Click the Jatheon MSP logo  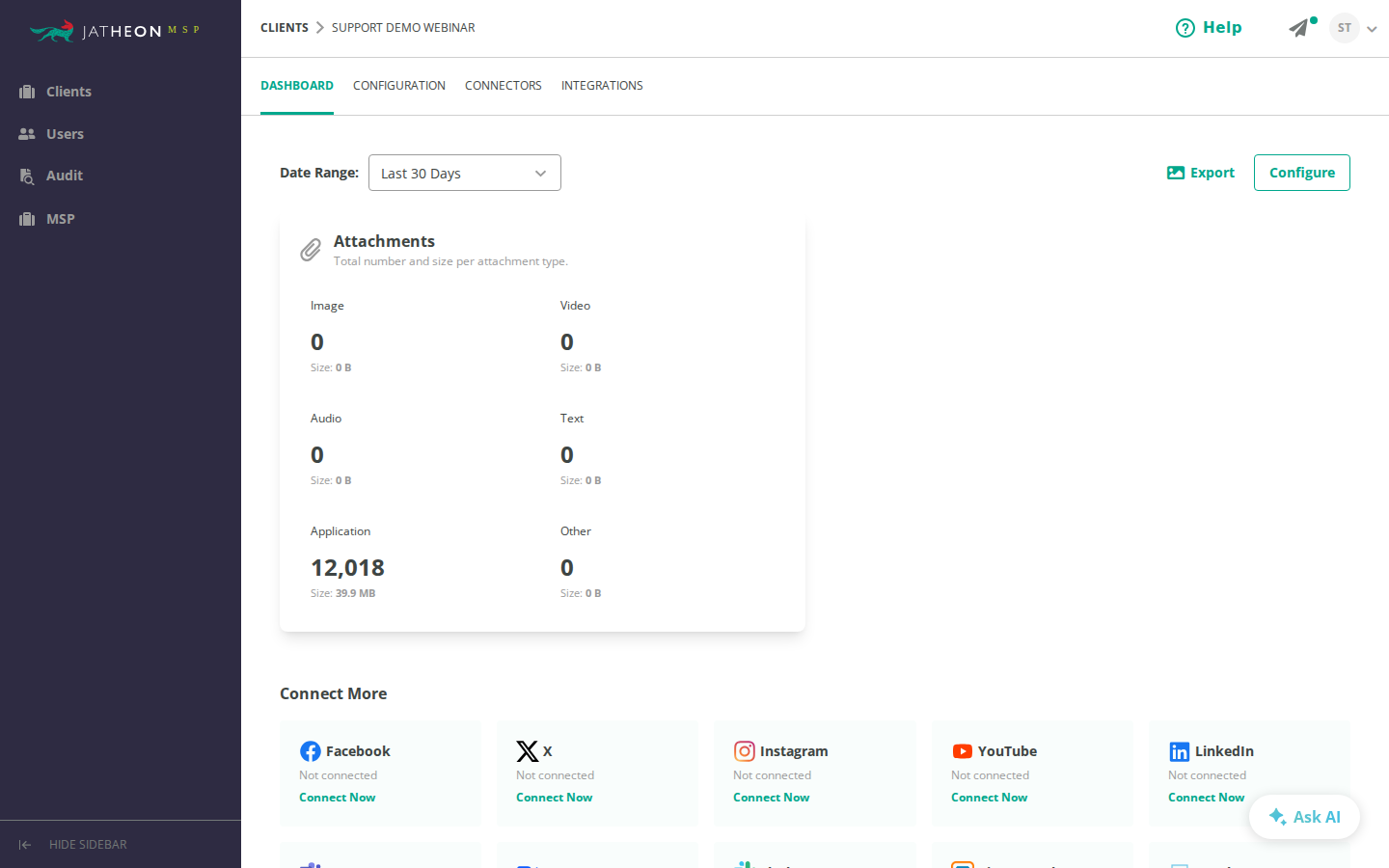(114, 31)
